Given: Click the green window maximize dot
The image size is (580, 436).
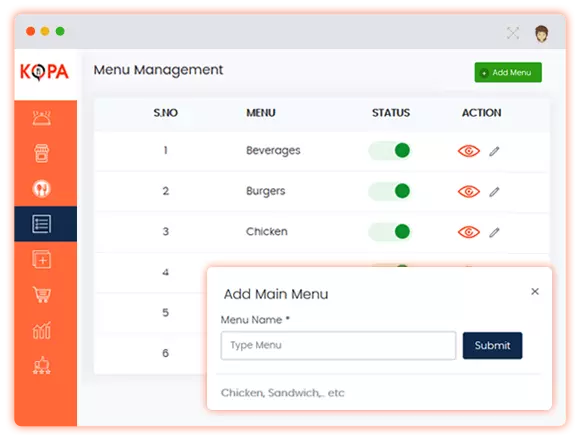Looking at the screenshot, I should coord(60,31).
